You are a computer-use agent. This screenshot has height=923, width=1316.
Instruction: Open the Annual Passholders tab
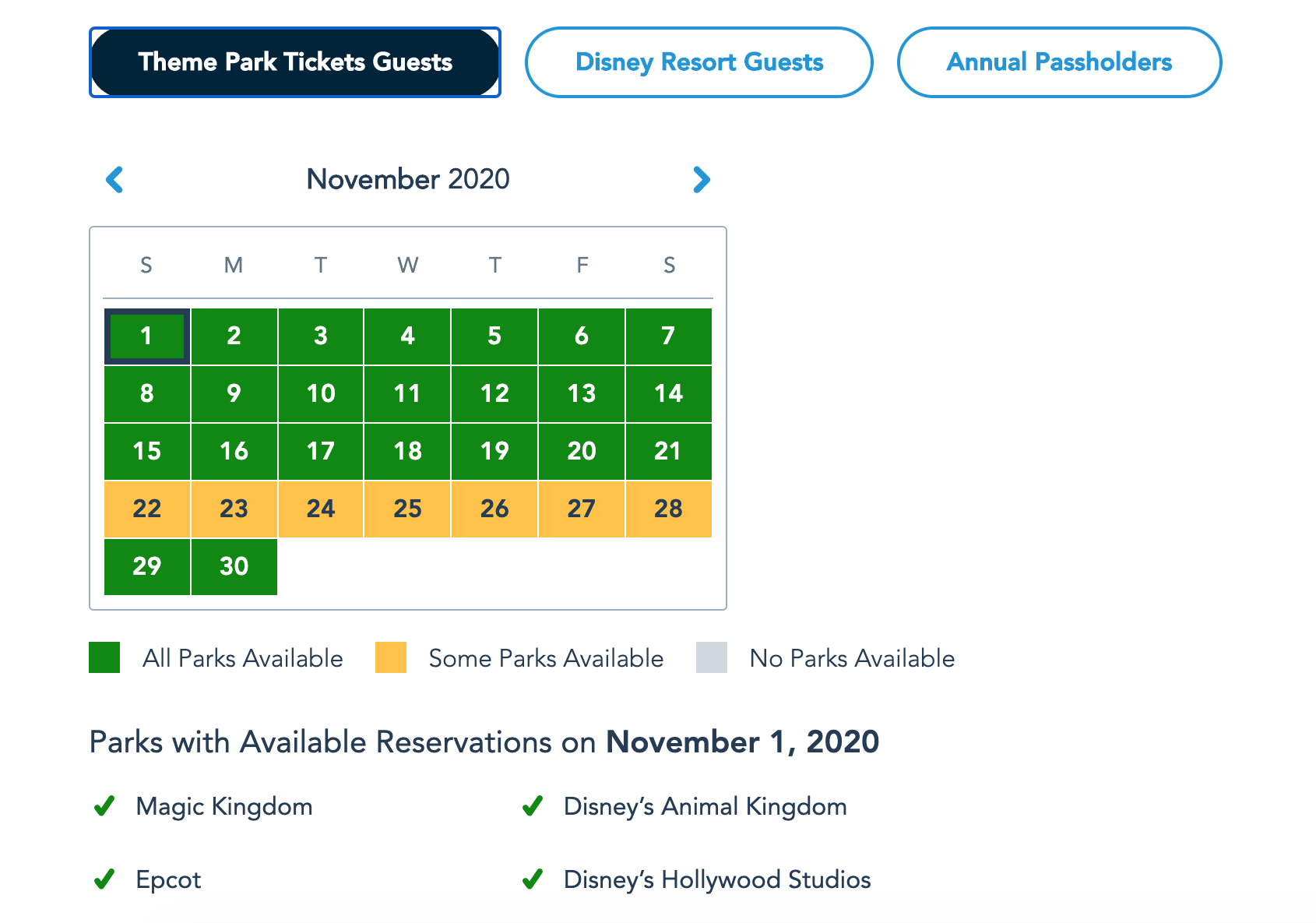(x=1059, y=62)
